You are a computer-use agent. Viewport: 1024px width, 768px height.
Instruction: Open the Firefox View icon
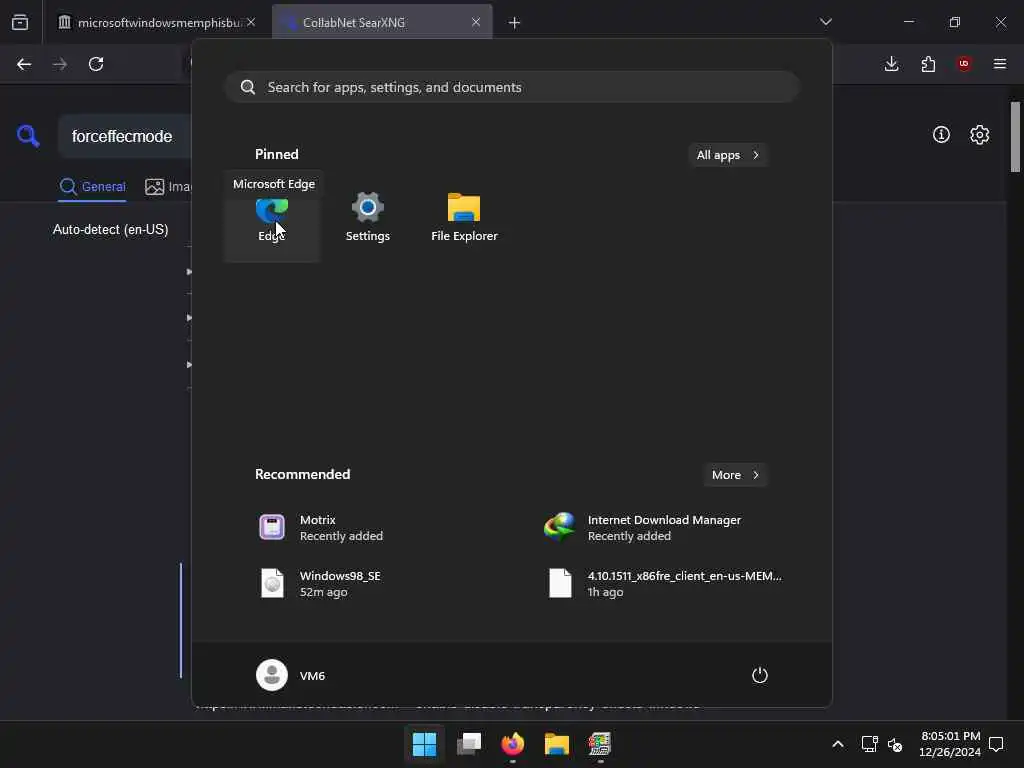pos(20,22)
